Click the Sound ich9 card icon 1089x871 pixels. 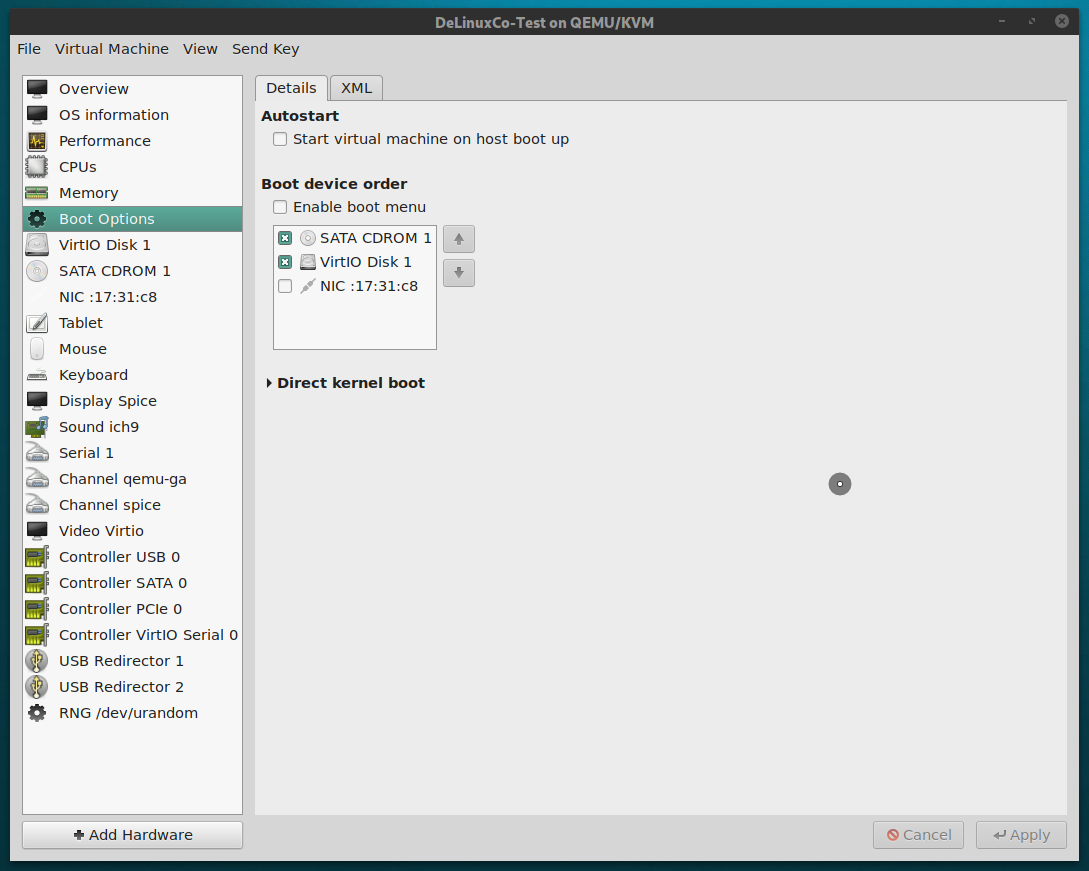tap(37, 426)
